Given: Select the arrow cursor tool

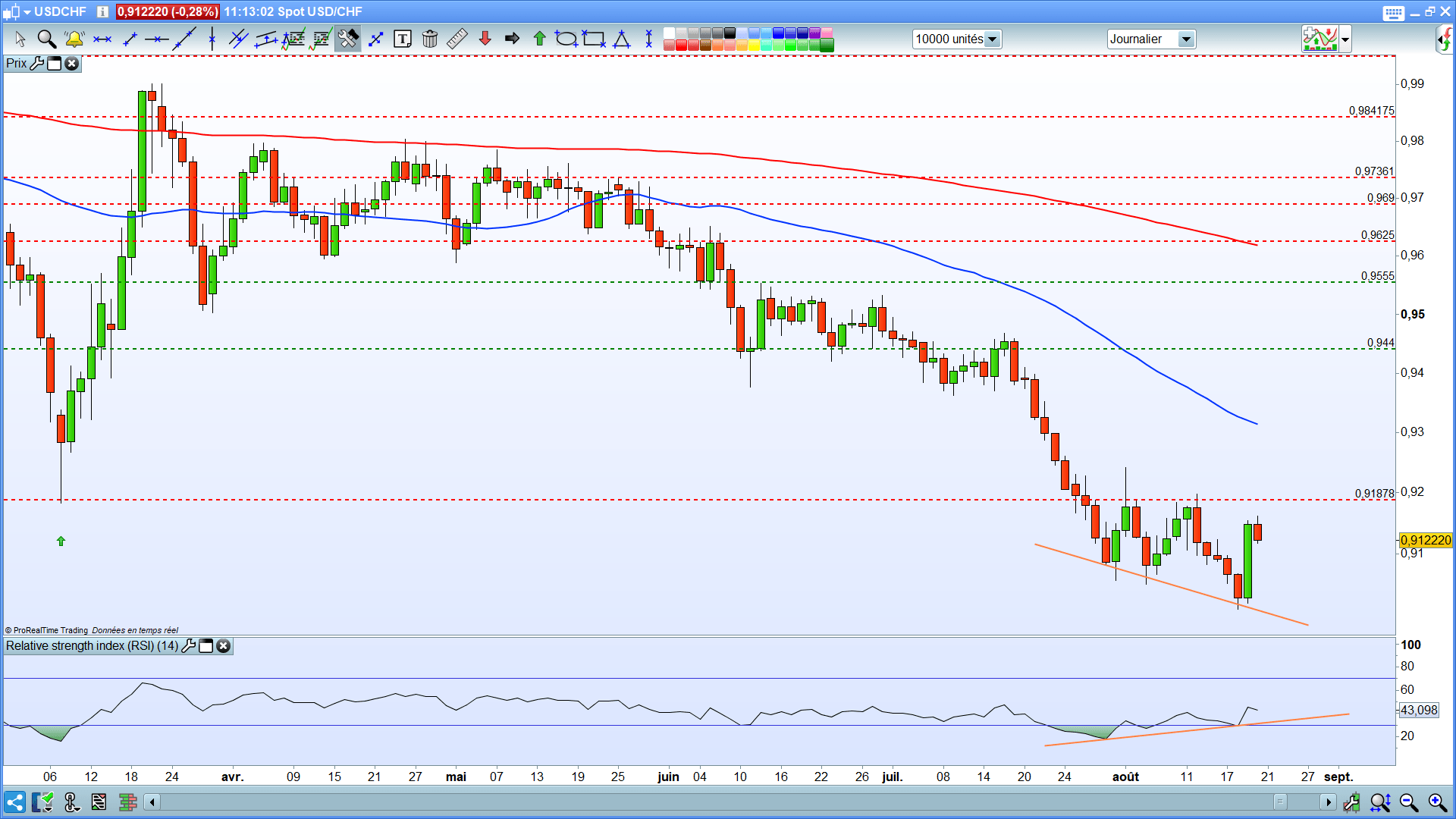Looking at the screenshot, I should [20, 39].
